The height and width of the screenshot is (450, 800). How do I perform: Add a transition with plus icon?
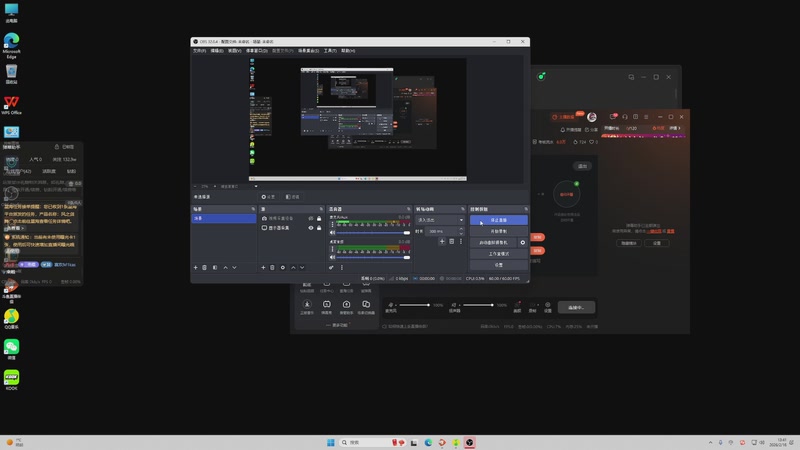(442, 241)
